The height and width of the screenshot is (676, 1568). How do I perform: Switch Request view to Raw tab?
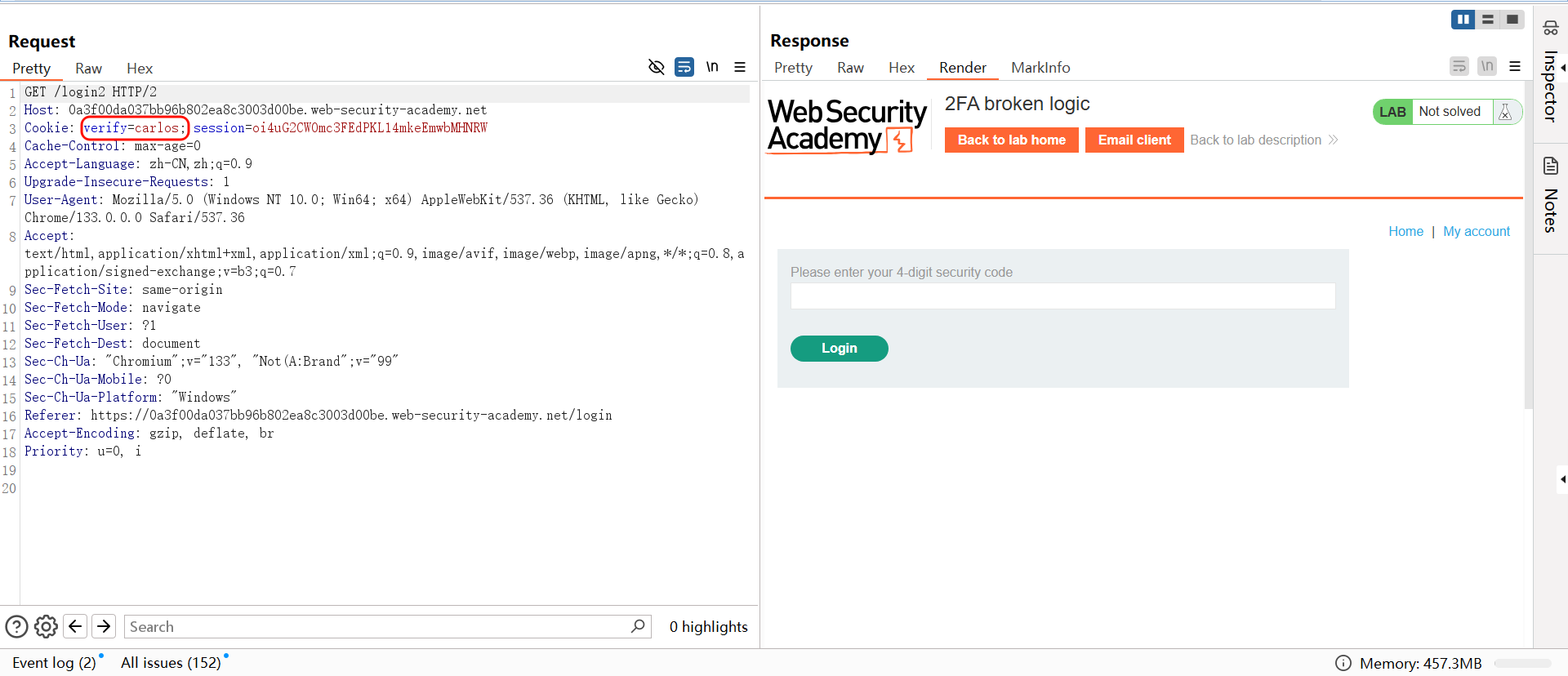coord(88,69)
